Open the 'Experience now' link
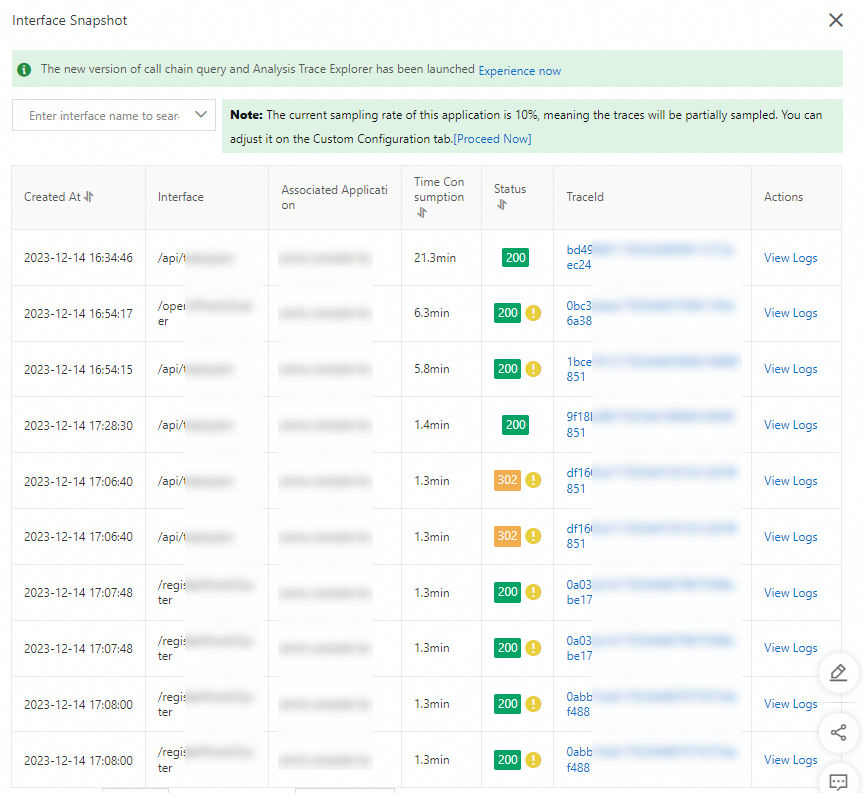 point(520,71)
